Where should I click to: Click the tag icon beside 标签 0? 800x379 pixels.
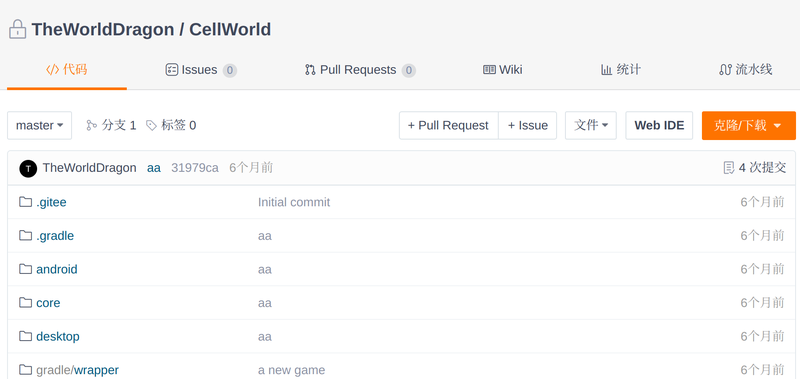(x=152, y=125)
